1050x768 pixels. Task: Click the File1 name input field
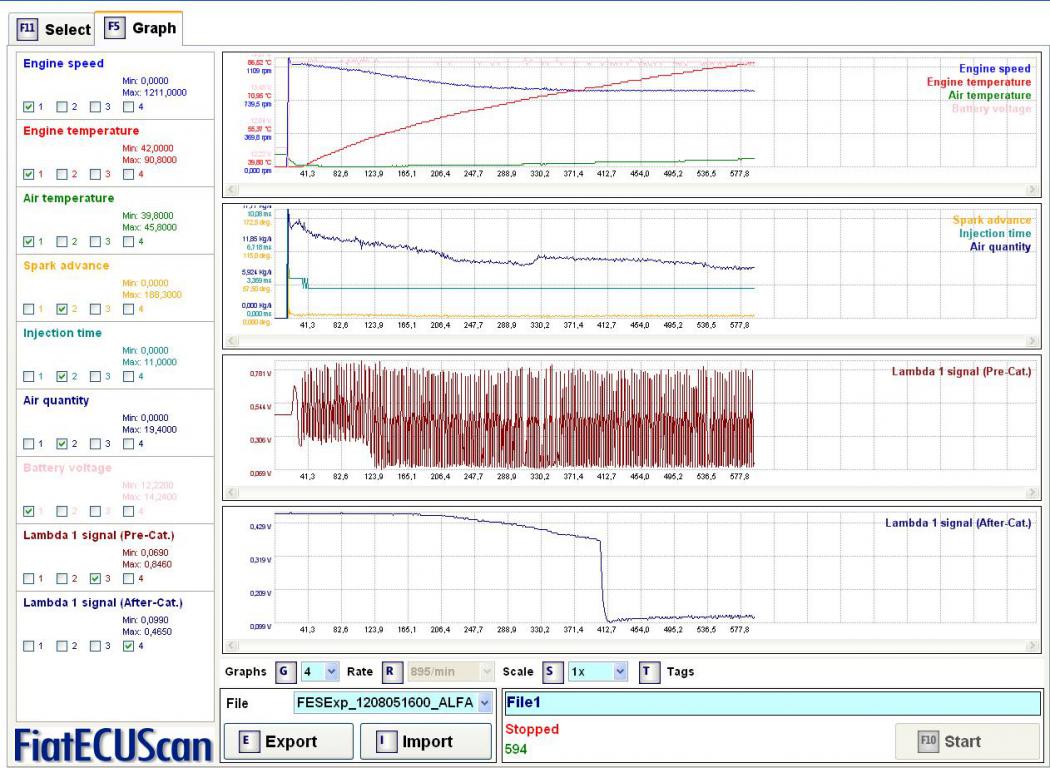(770, 703)
